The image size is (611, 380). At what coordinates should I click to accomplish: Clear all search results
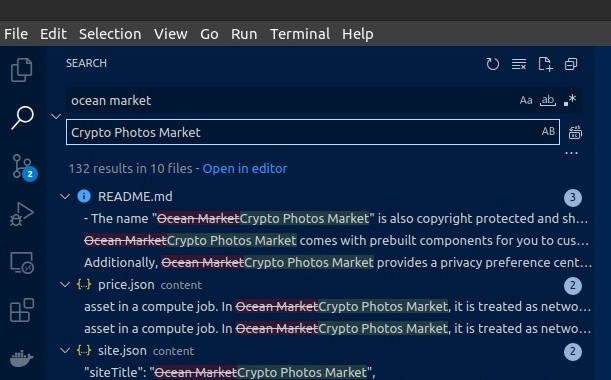coord(519,64)
